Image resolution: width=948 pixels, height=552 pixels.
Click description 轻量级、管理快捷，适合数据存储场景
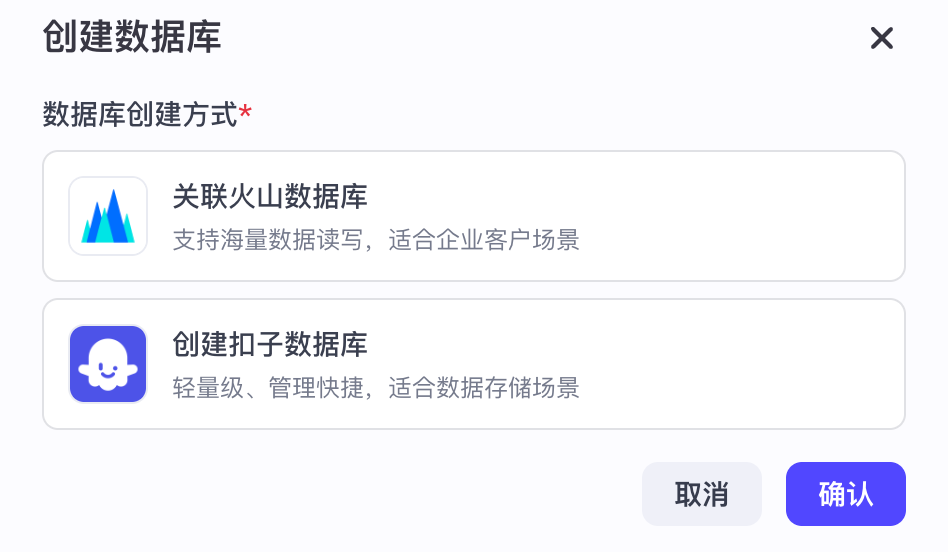pyautogui.click(x=376, y=388)
